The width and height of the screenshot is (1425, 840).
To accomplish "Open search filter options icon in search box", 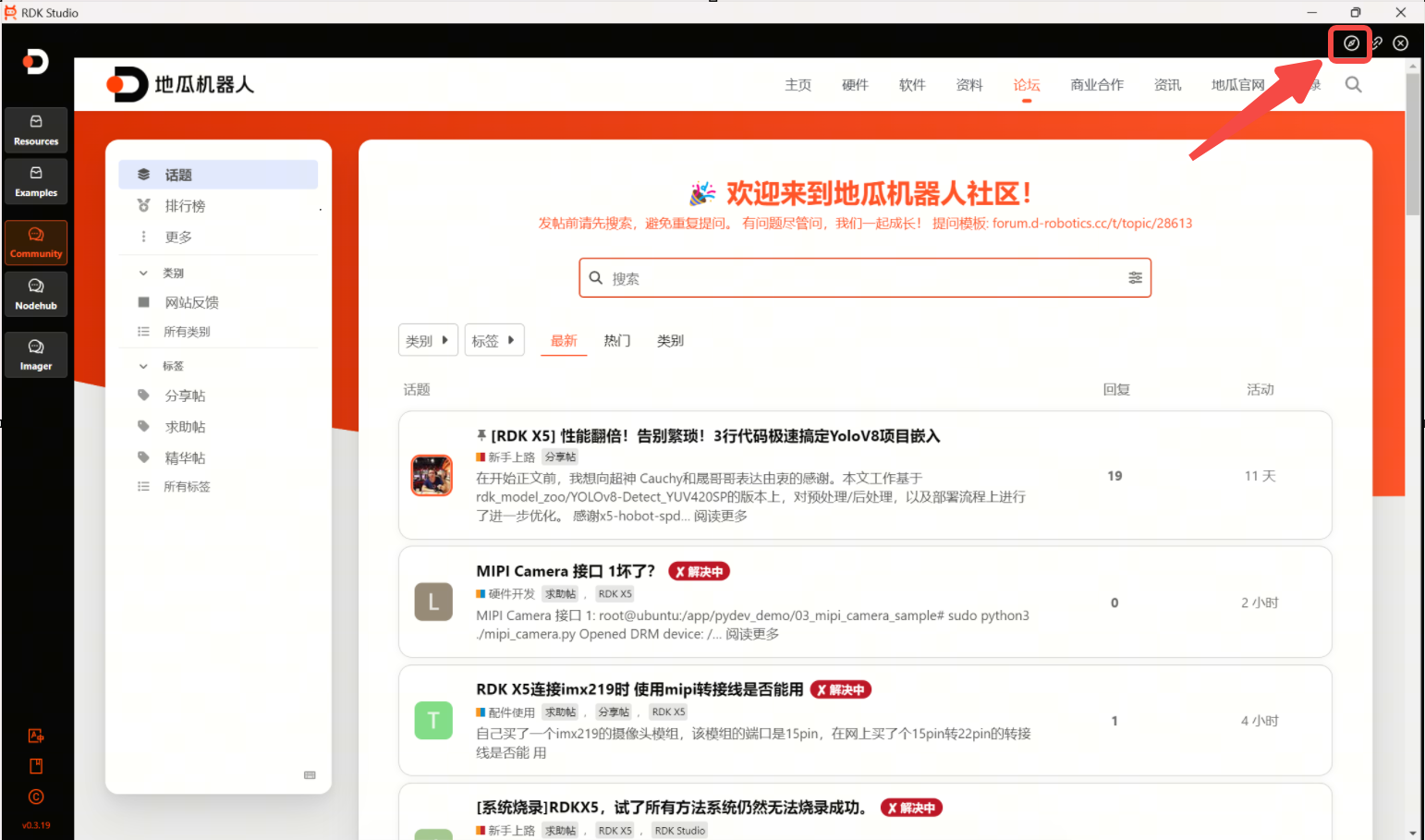I will [1135, 278].
